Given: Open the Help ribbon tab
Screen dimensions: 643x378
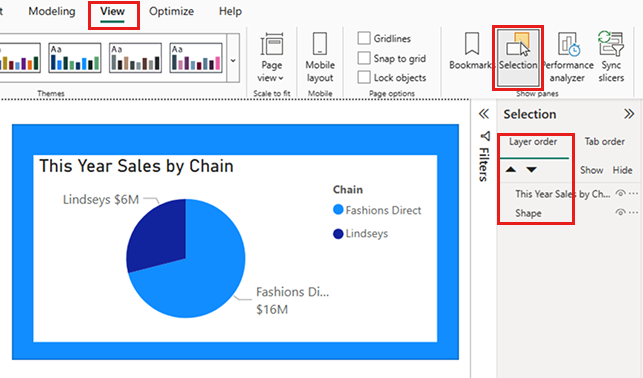Looking at the screenshot, I should coord(230,11).
